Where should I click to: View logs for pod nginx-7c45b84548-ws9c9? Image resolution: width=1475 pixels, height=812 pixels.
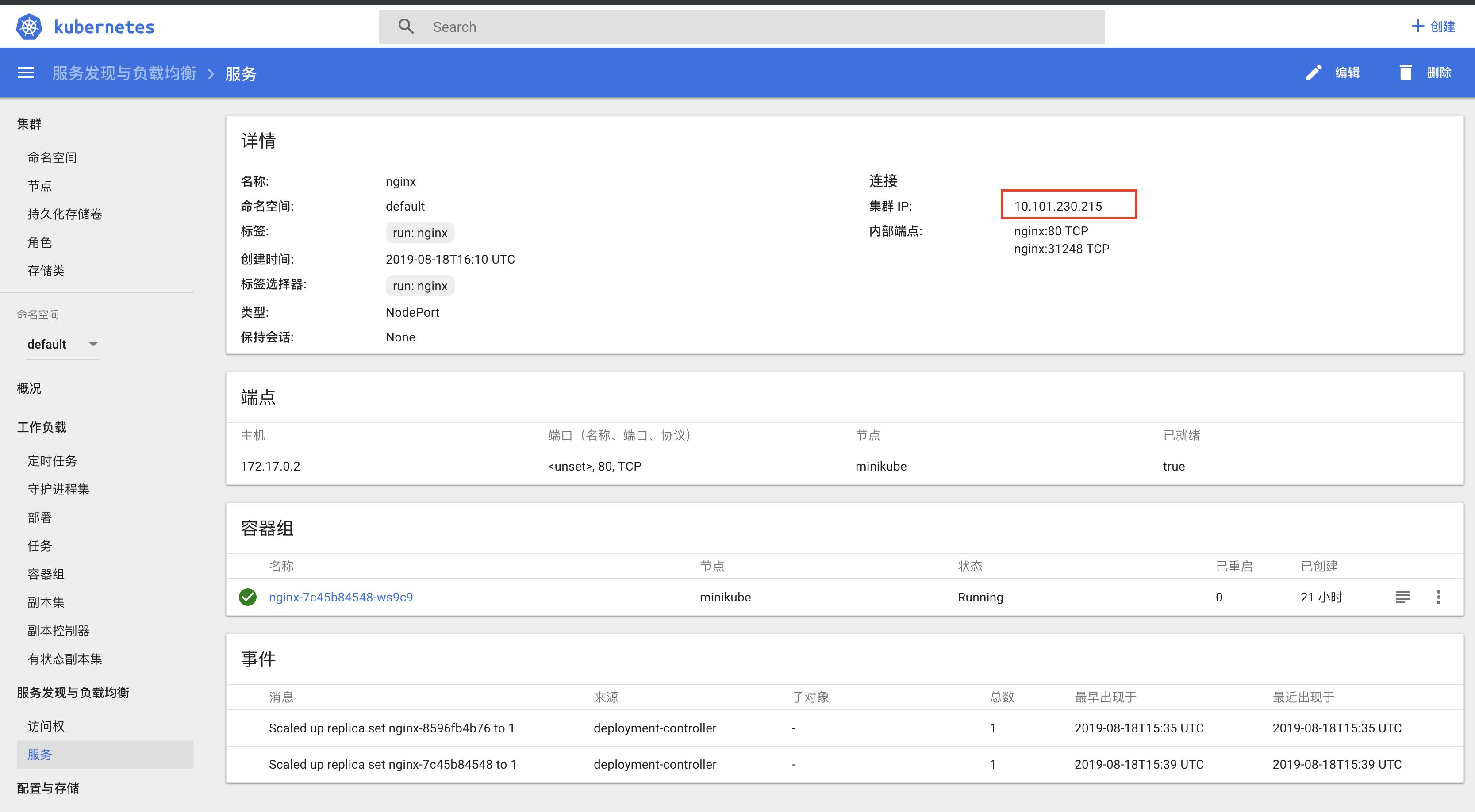click(x=1403, y=597)
